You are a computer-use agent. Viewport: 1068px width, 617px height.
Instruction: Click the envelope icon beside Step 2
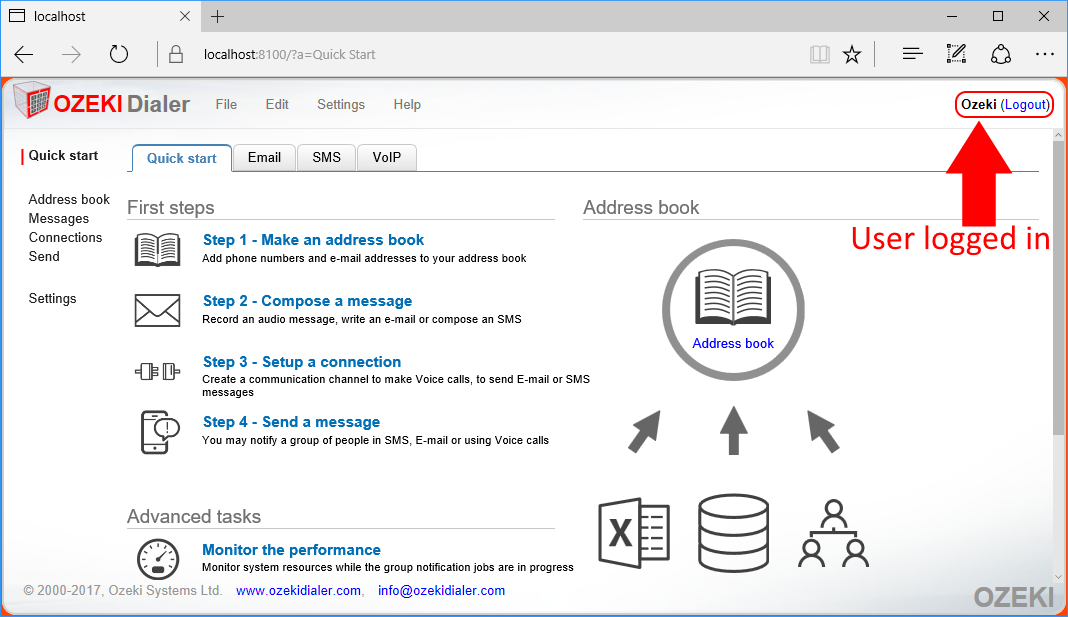point(157,311)
